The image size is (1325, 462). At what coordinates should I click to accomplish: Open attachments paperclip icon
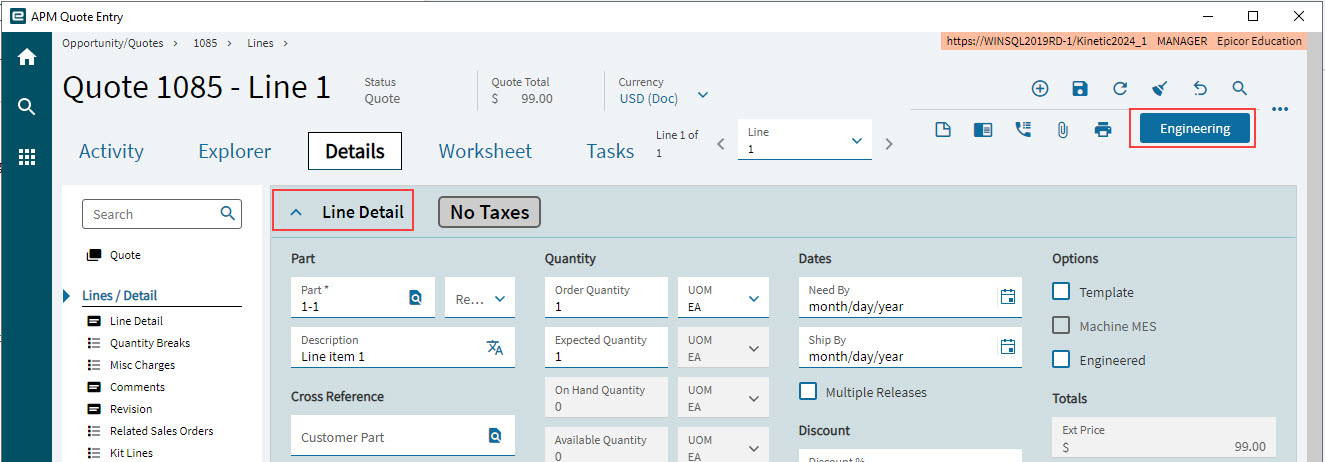pyautogui.click(x=1063, y=129)
